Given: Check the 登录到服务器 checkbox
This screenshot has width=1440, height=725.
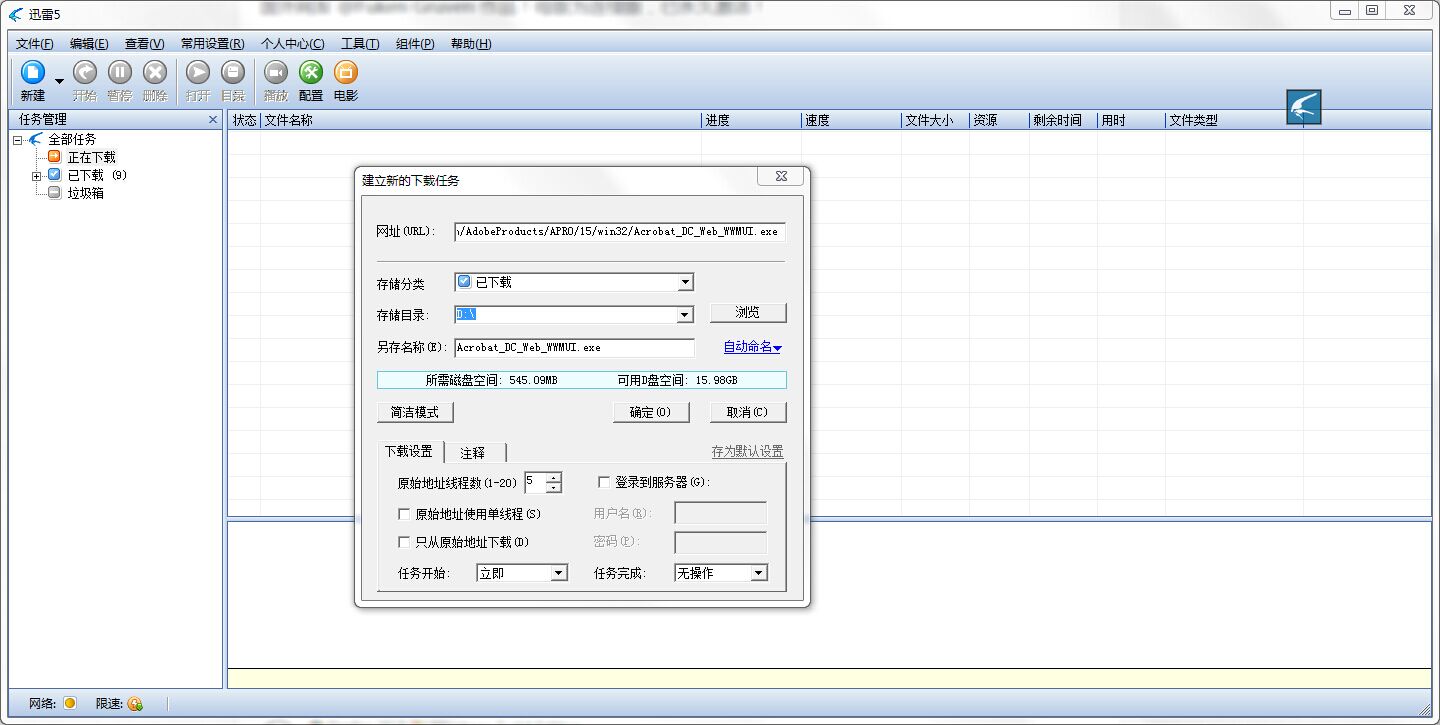Looking at the screenshot, I should pos(603,482).
